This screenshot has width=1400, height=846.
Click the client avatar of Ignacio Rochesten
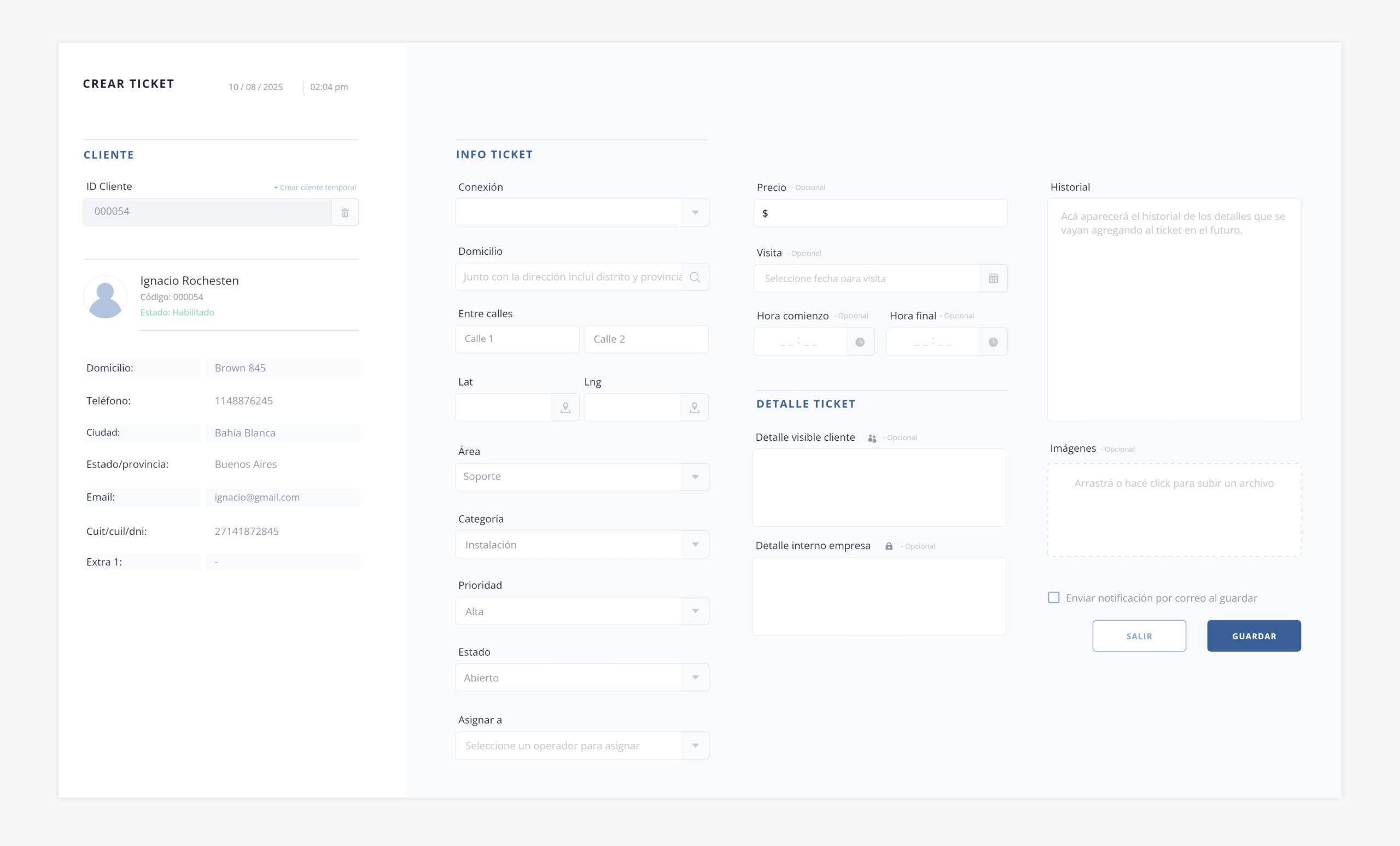click(105, 296)
